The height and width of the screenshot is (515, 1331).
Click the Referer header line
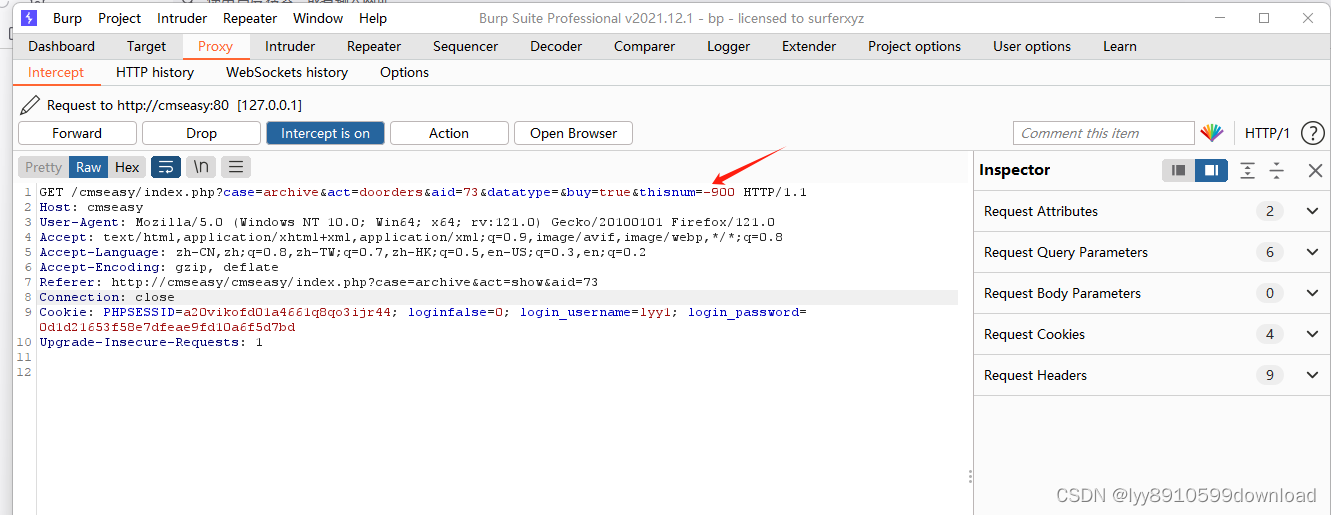(x=319, y=282)
